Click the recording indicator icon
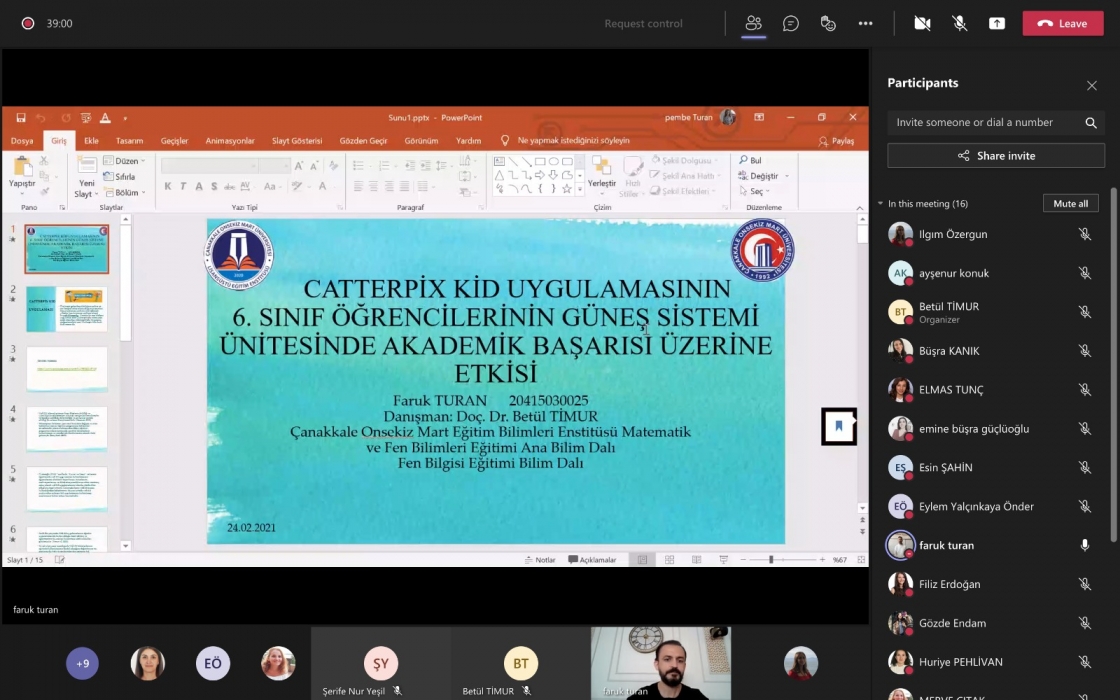This screenshot has width=1120, height=700. pyautogui.click(x=28, y=24)
